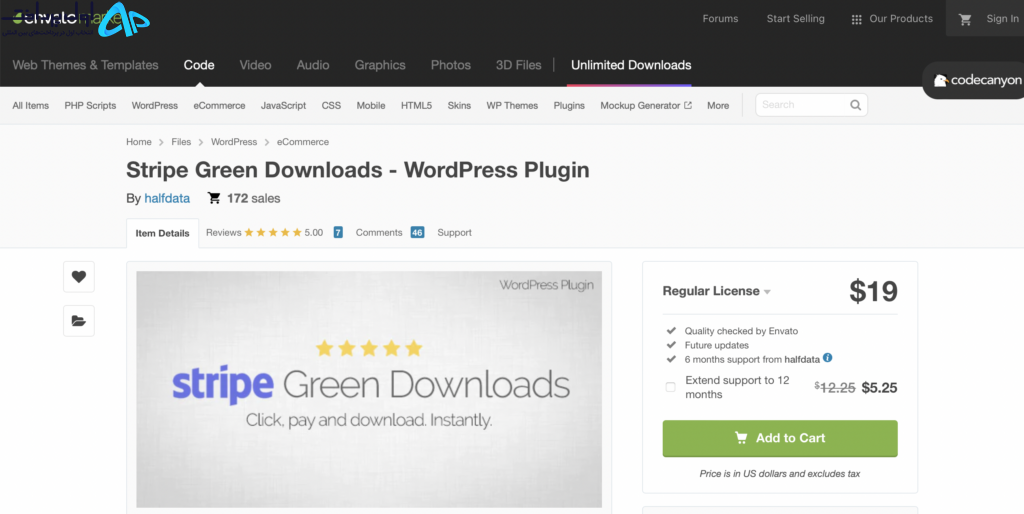The image size is (1024, 514).
Task: Go to the Video section
Action: 255,65
